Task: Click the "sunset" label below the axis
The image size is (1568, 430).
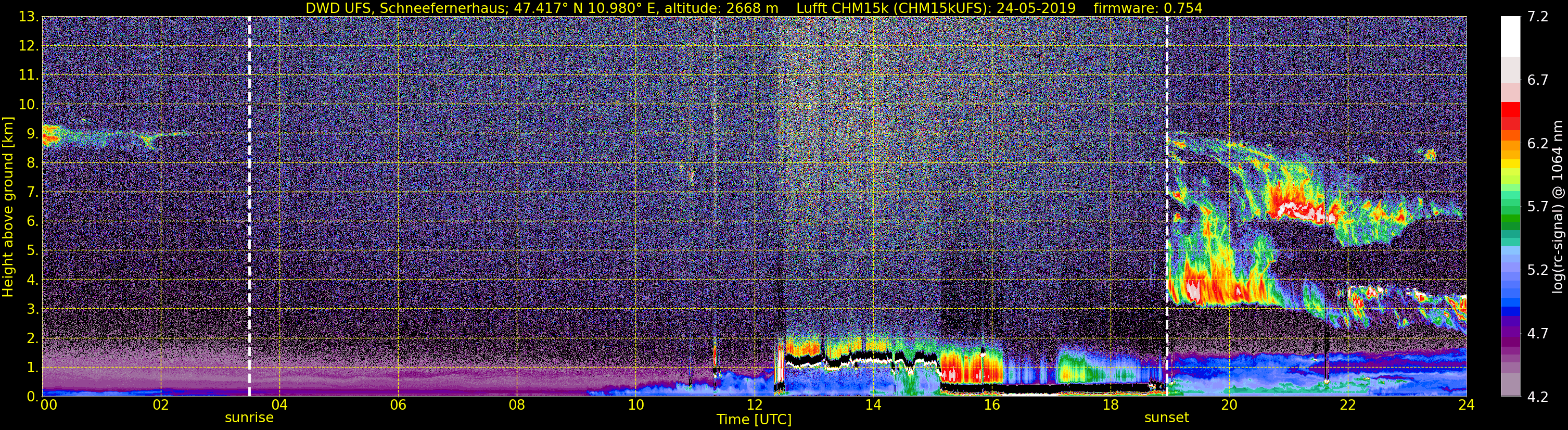Action: (x=1166, y=418)
